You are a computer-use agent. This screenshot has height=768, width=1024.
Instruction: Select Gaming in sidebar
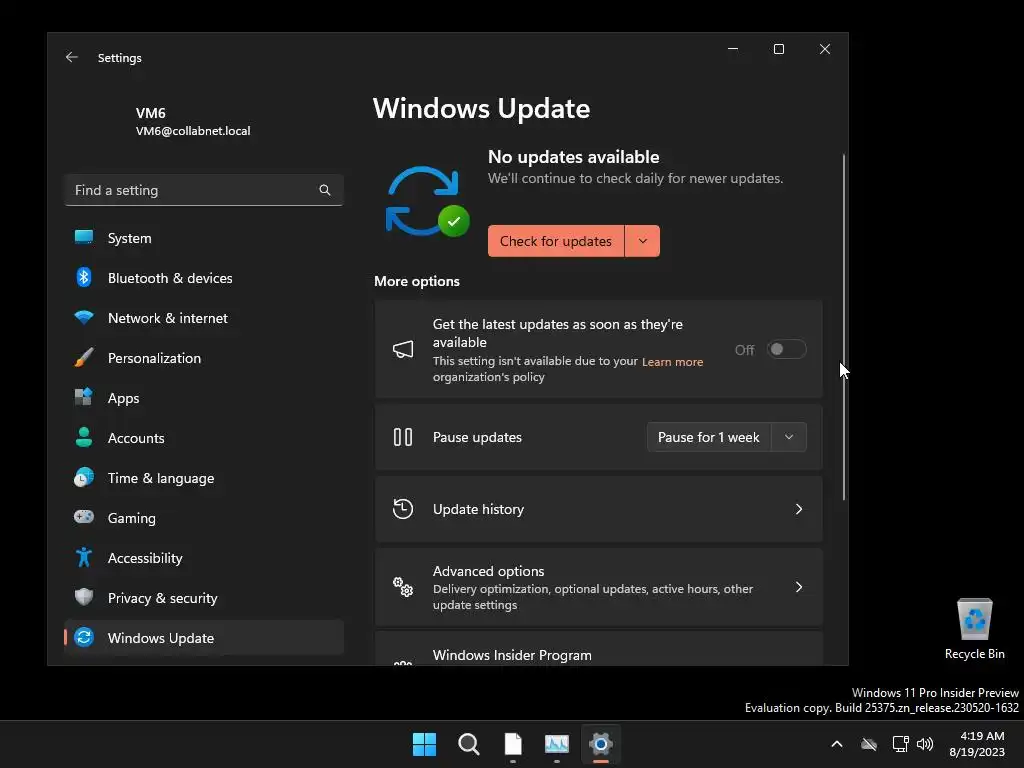point(204,518)
